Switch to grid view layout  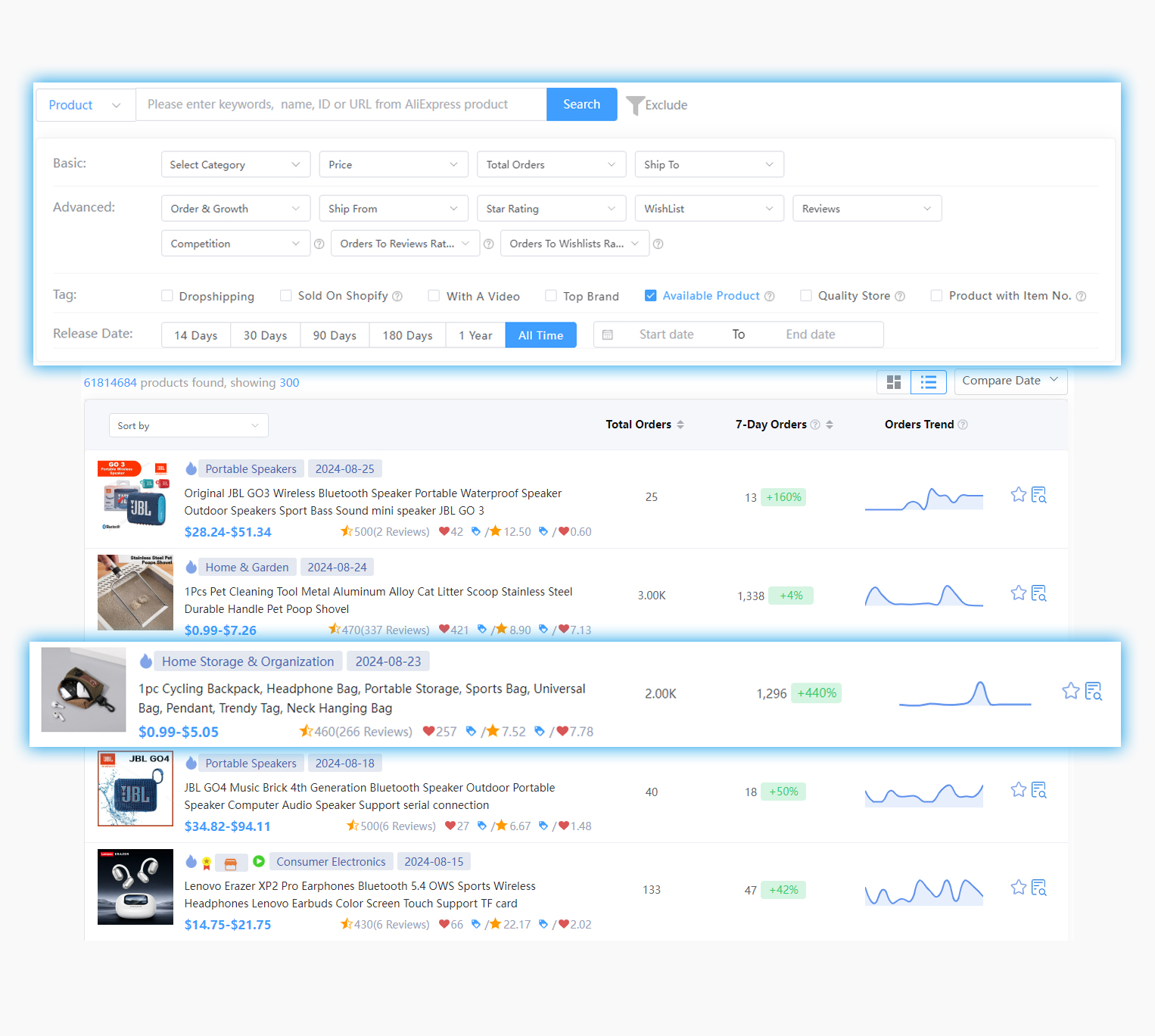point(893,381)
